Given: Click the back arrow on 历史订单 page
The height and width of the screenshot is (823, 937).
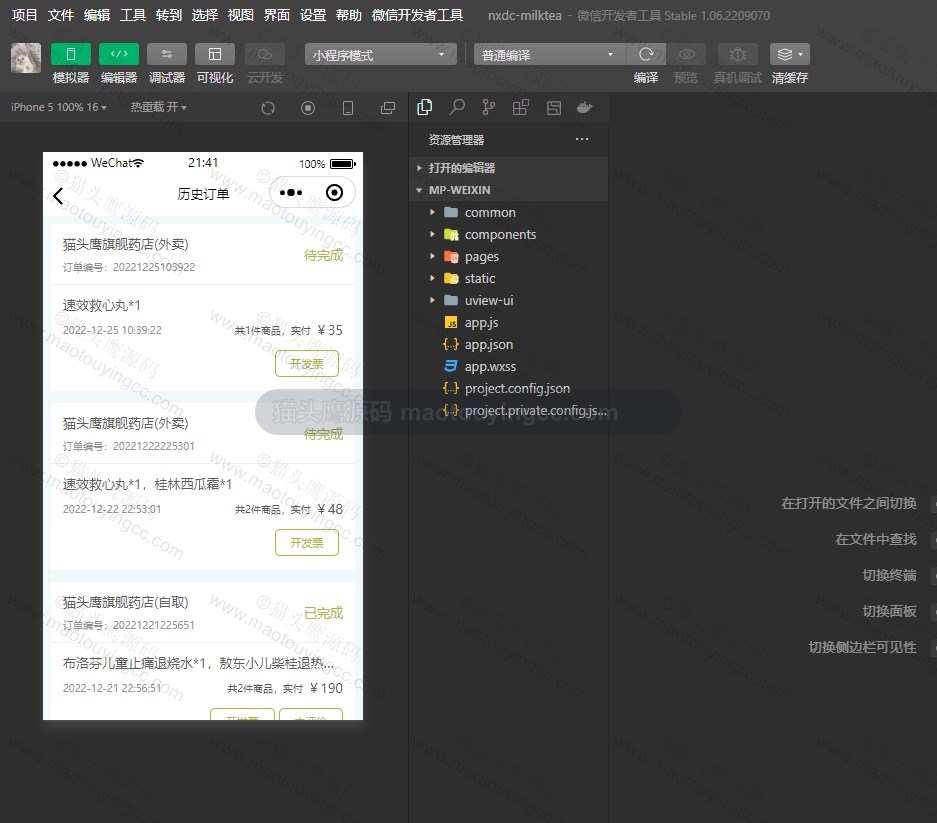Looking at the screenshot, I should [x=58, y=195].
